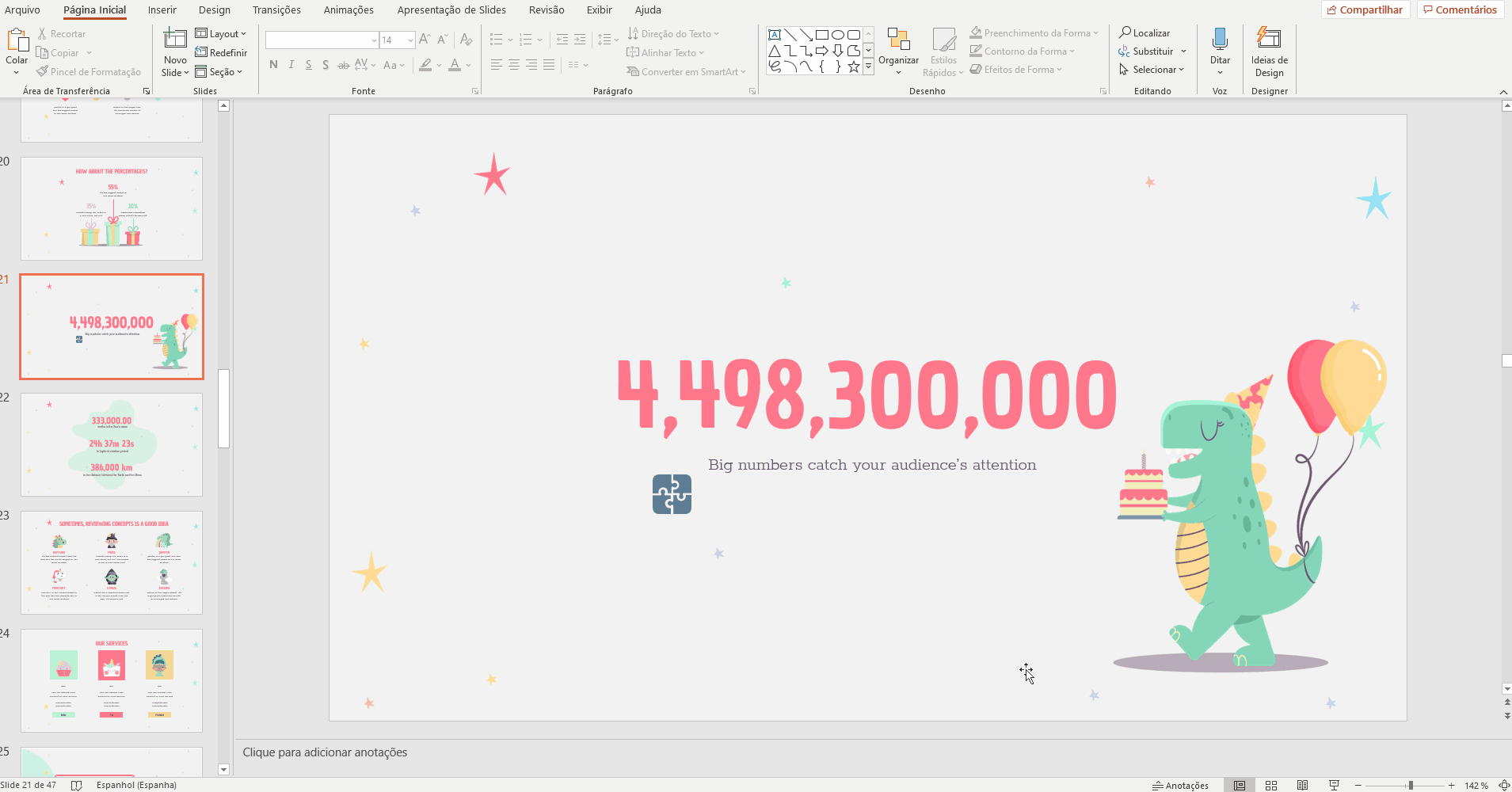Click zoom in plus button

pos(1451,785)
